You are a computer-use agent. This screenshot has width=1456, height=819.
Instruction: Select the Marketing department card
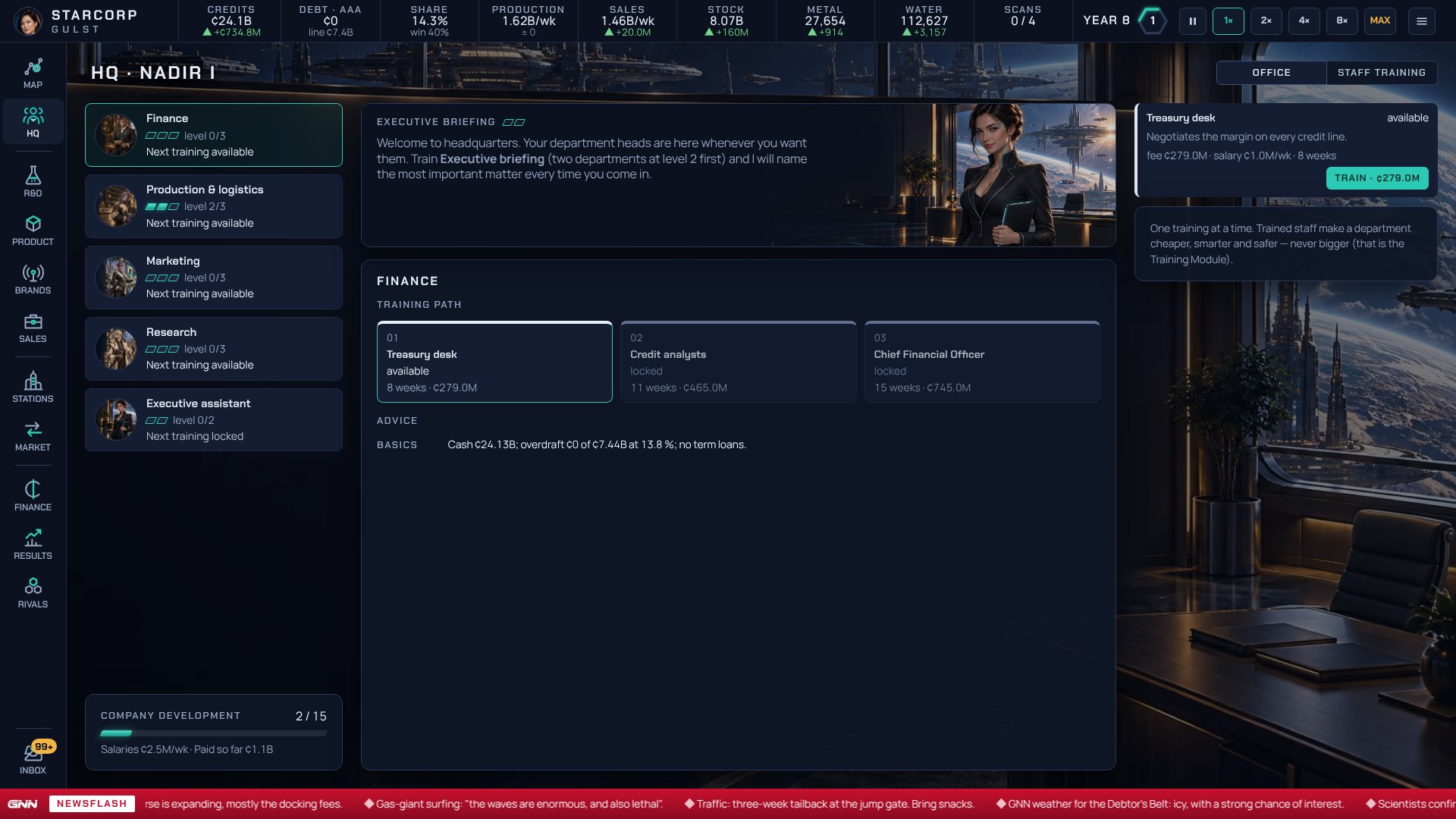coord(214,278)
